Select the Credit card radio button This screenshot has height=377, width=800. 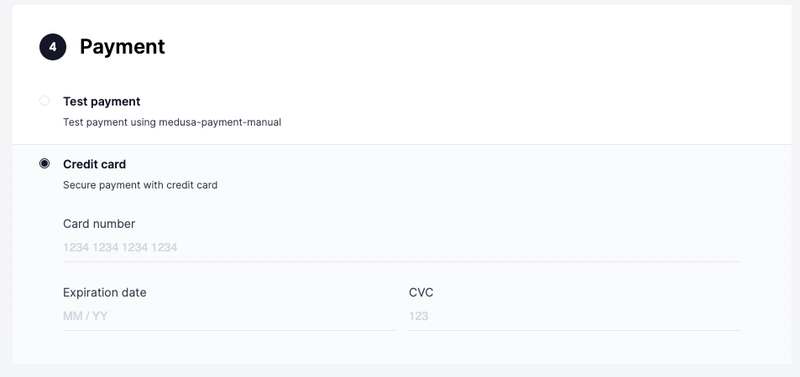(x=44, y=164)
